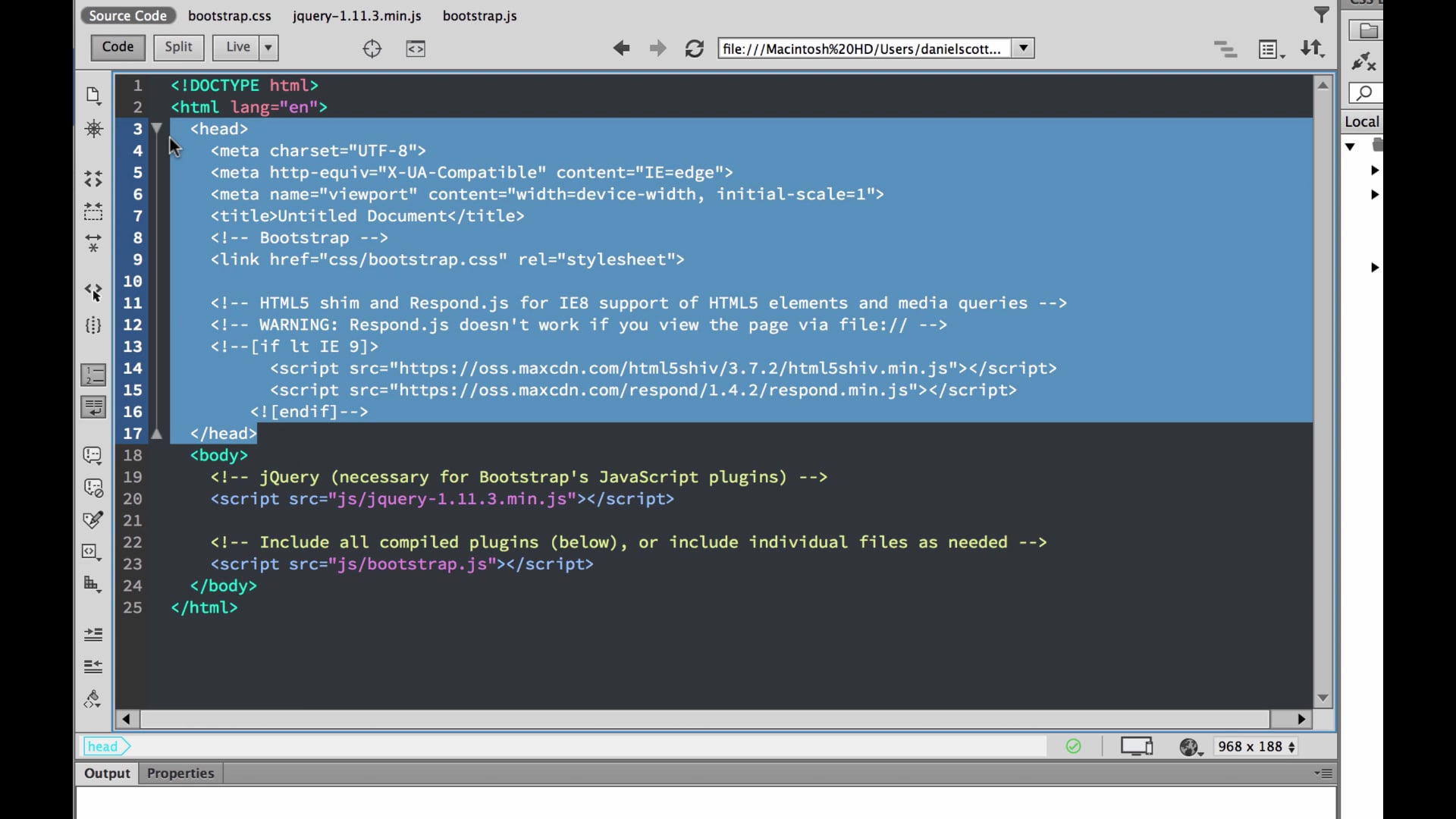The image size is (1456, 819).
Task: Click the file URL address field
Action: tap(864, 49)
